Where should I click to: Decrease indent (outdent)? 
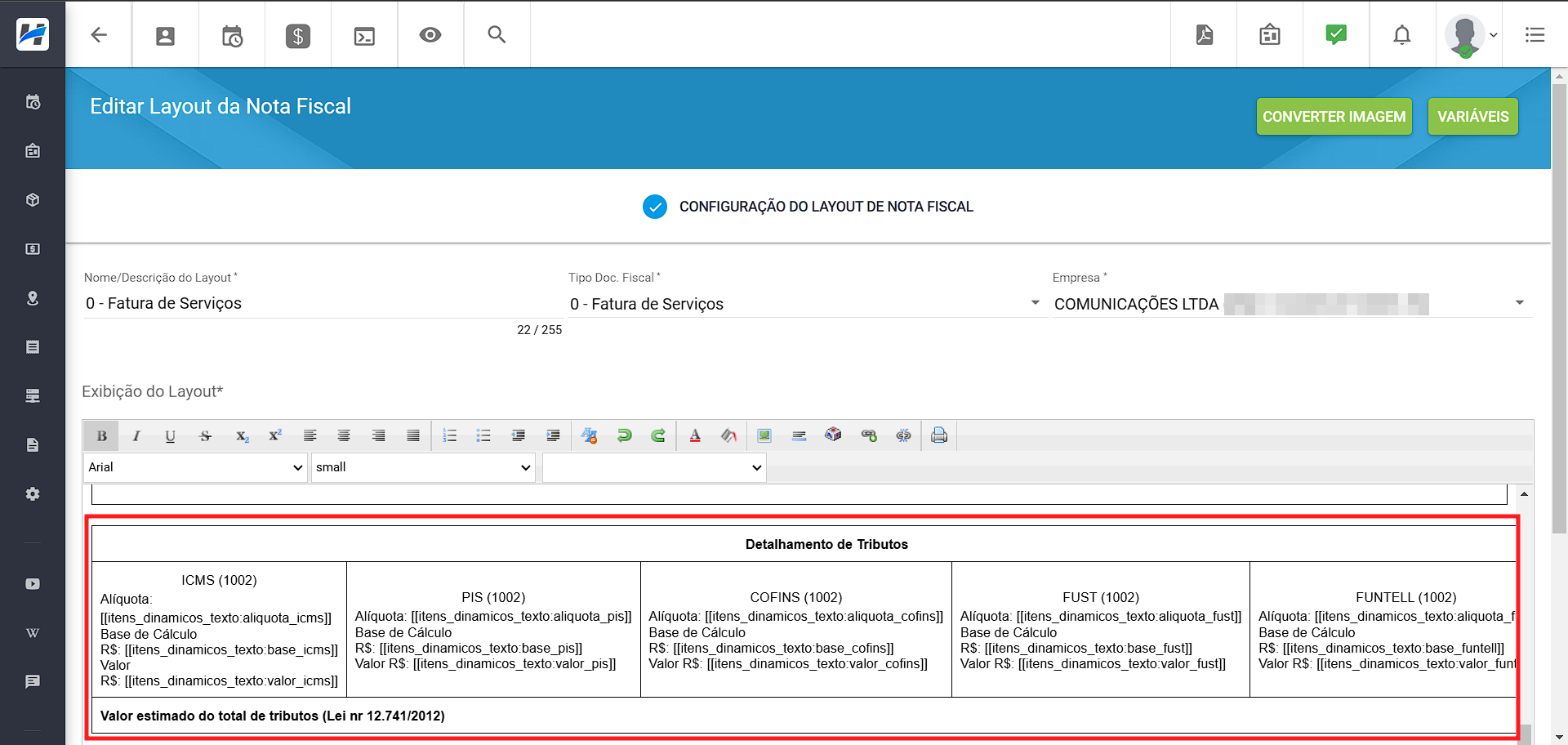[x=518, y=436]
